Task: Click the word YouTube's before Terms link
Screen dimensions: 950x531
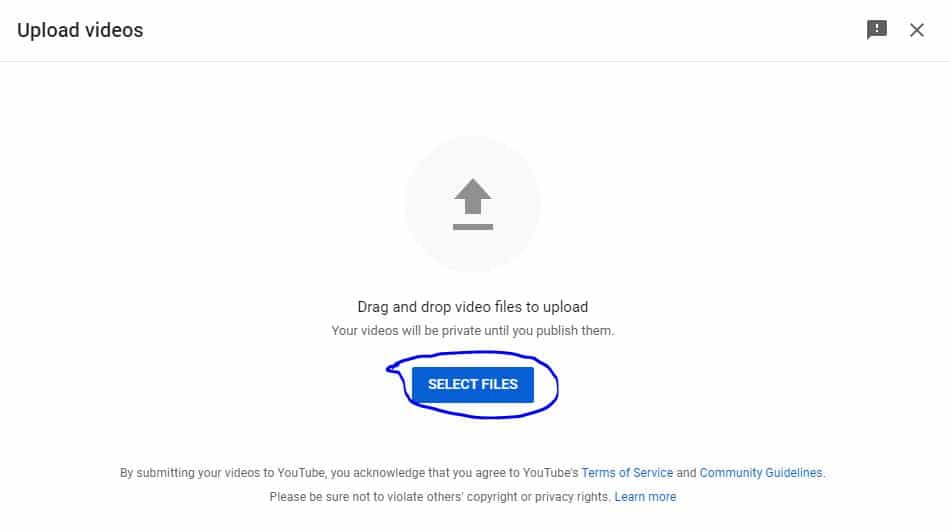Action: coord(551,473)
